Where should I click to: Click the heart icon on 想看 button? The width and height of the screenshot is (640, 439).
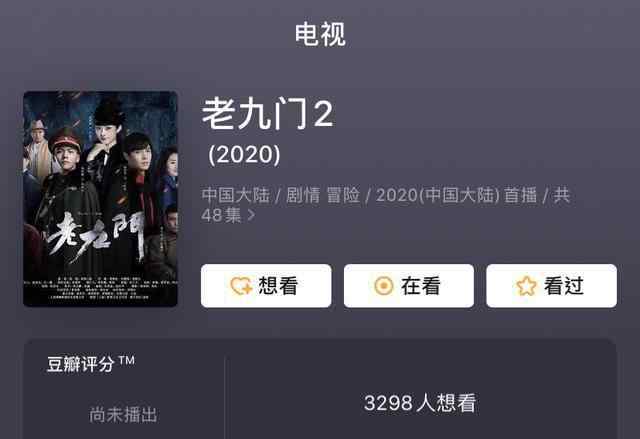pos(241,286)
